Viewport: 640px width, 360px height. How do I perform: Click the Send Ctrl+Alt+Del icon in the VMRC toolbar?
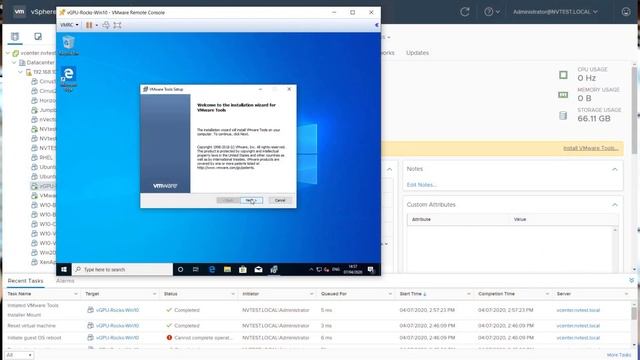pyautogui.click(x=106, y=25)
